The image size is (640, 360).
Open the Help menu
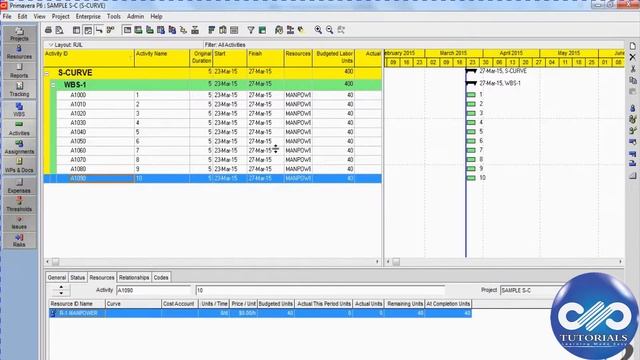pos(156,16)
